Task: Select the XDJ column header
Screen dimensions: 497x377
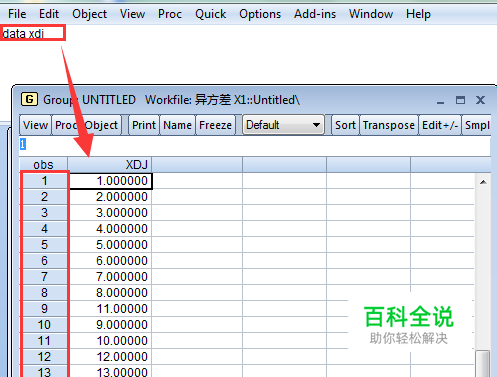Action: point(110,165)
